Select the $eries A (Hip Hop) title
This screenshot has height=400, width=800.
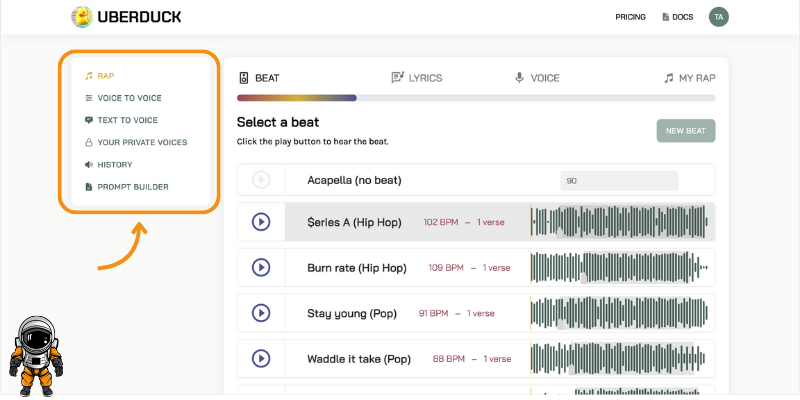[x=354, y=222]
